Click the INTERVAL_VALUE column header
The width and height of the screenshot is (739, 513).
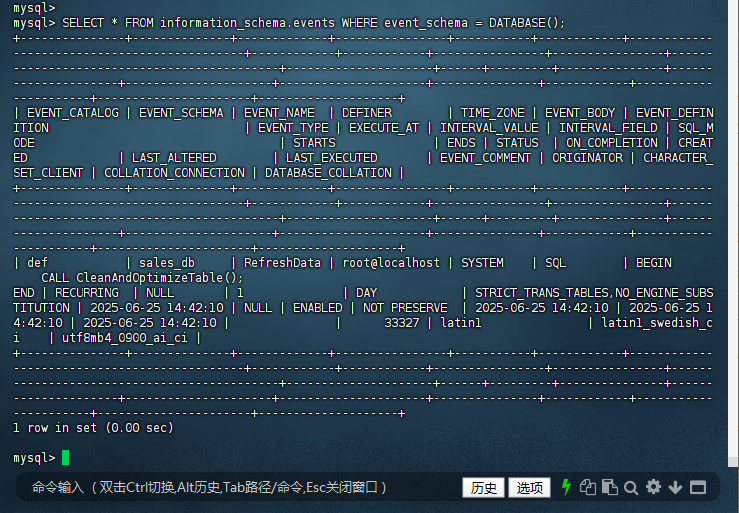(x=489, y=128)
